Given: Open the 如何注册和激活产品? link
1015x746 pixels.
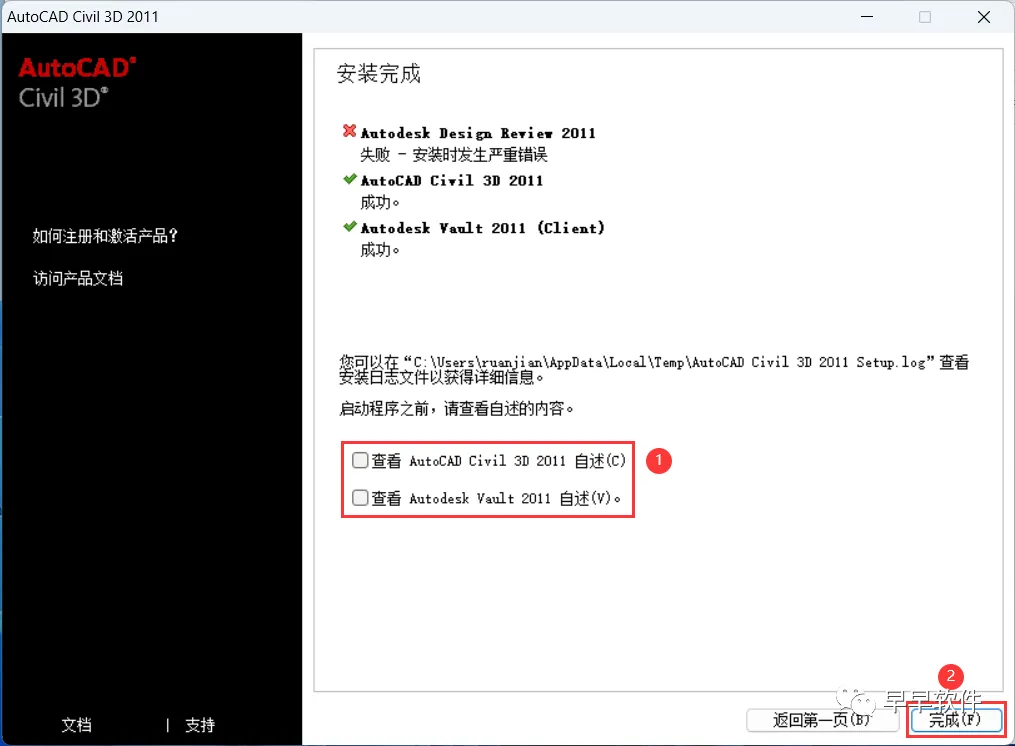Looking at the screenshot, I should (x=105, y=236).
